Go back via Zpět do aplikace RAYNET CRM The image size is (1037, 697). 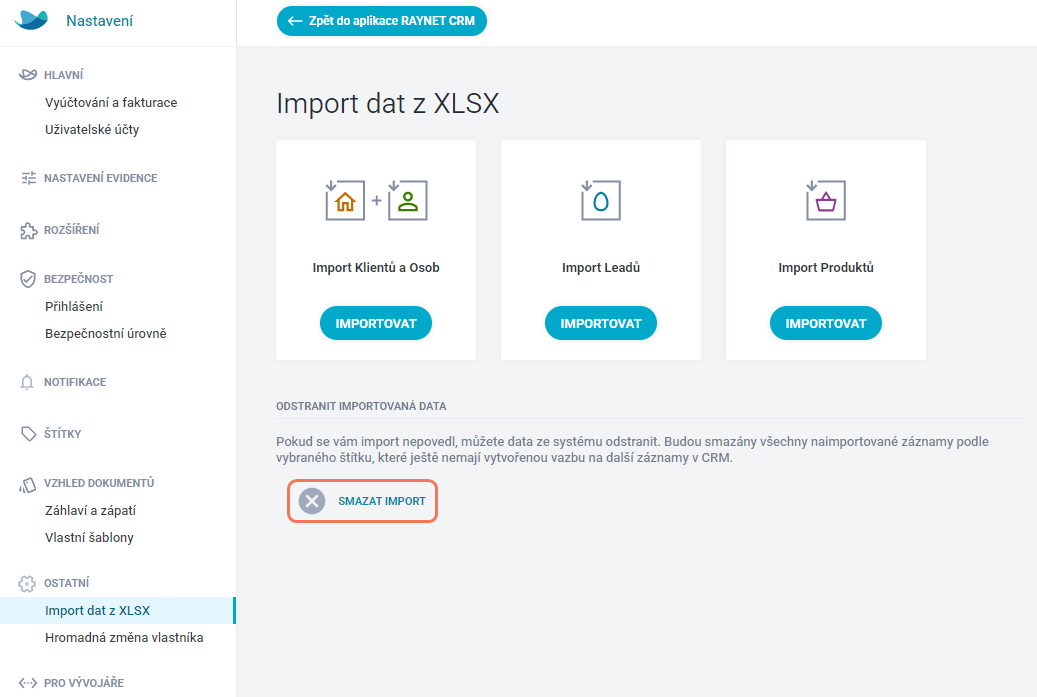point(382,21)
